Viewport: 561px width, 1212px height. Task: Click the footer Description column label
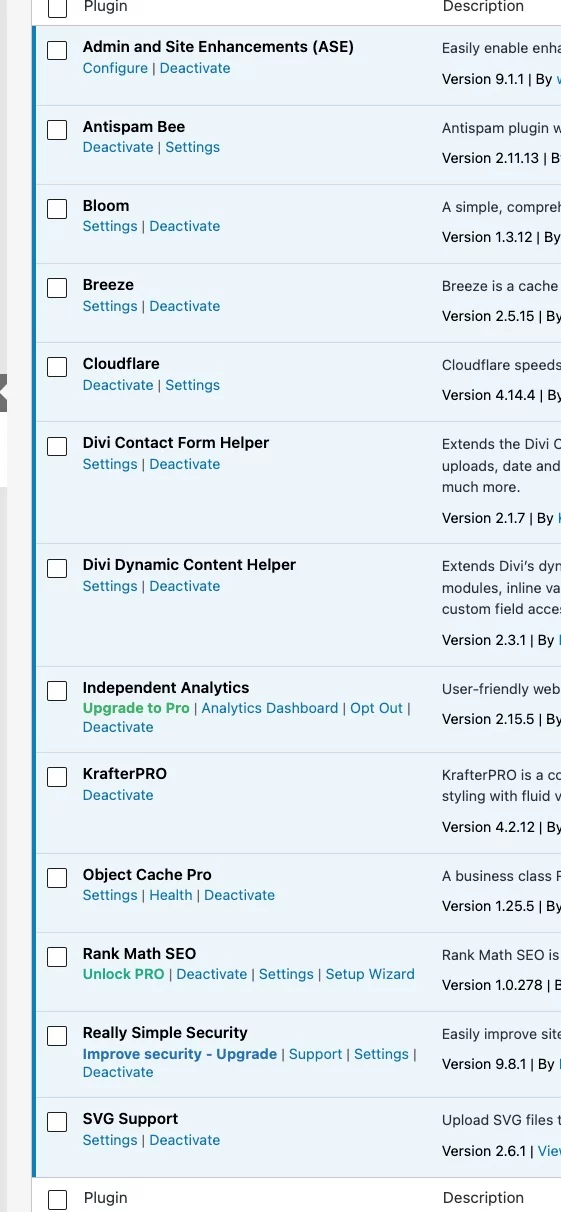click(483, 1198)
